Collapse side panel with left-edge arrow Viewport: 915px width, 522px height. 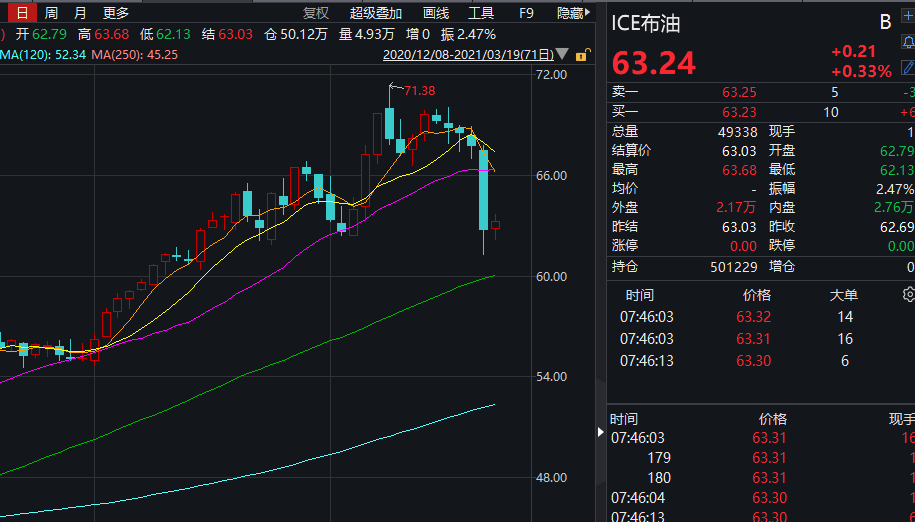click(x=600, y=433)
